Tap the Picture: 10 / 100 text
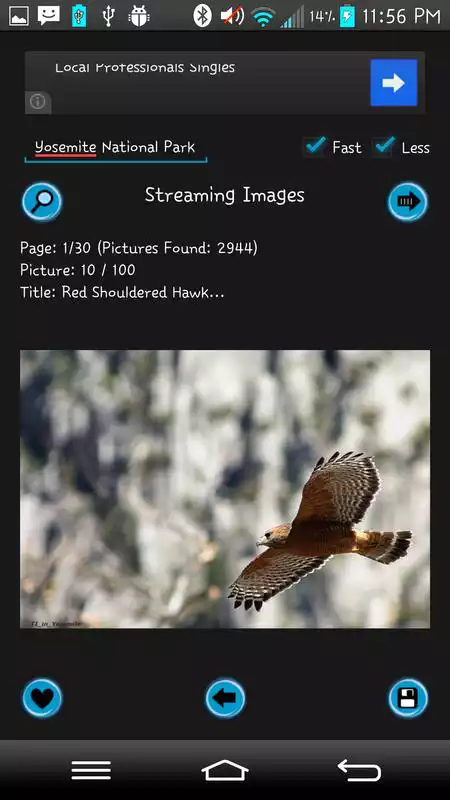The image size is (450, 800). 78,270
